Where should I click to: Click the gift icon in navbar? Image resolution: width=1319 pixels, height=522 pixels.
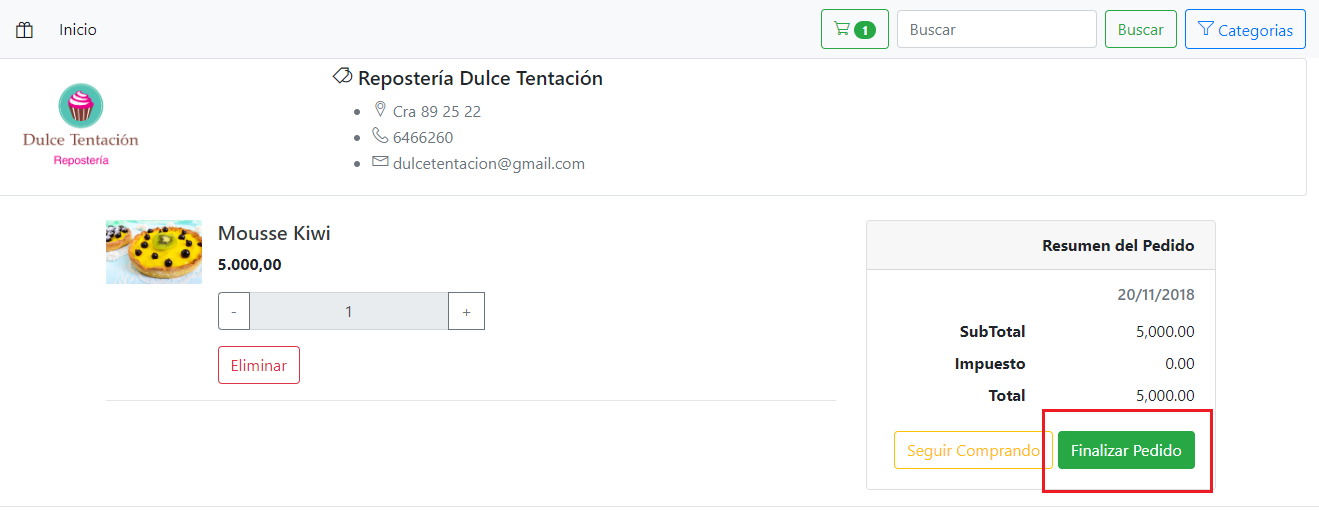25,30
